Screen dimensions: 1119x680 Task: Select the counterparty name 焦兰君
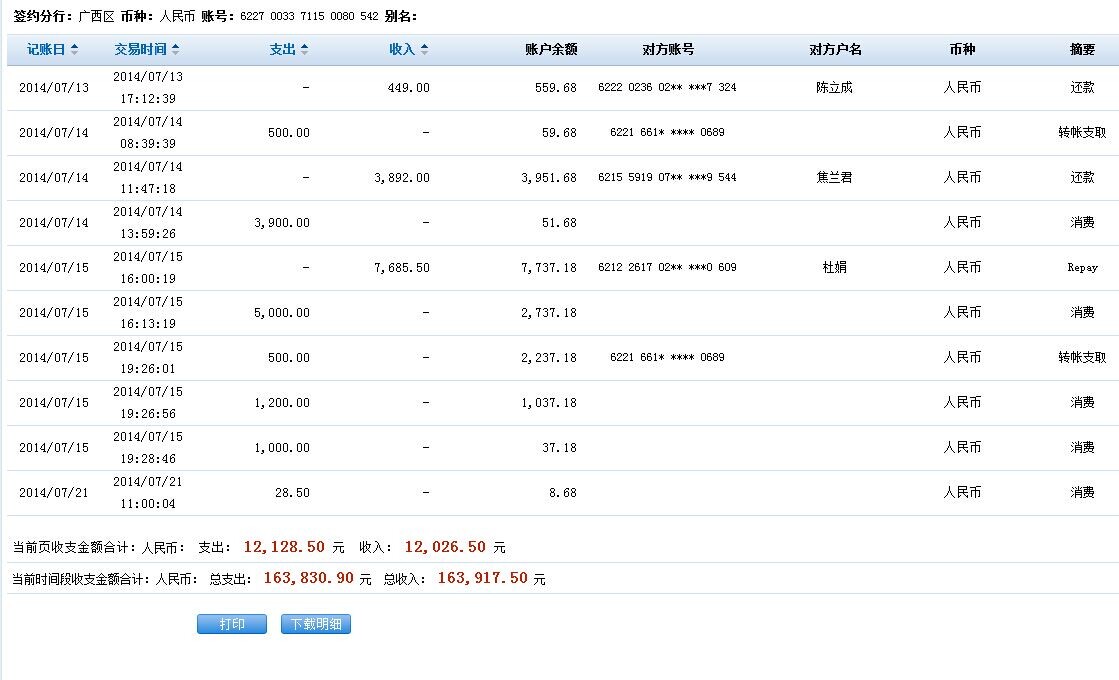tap(835, 178)
